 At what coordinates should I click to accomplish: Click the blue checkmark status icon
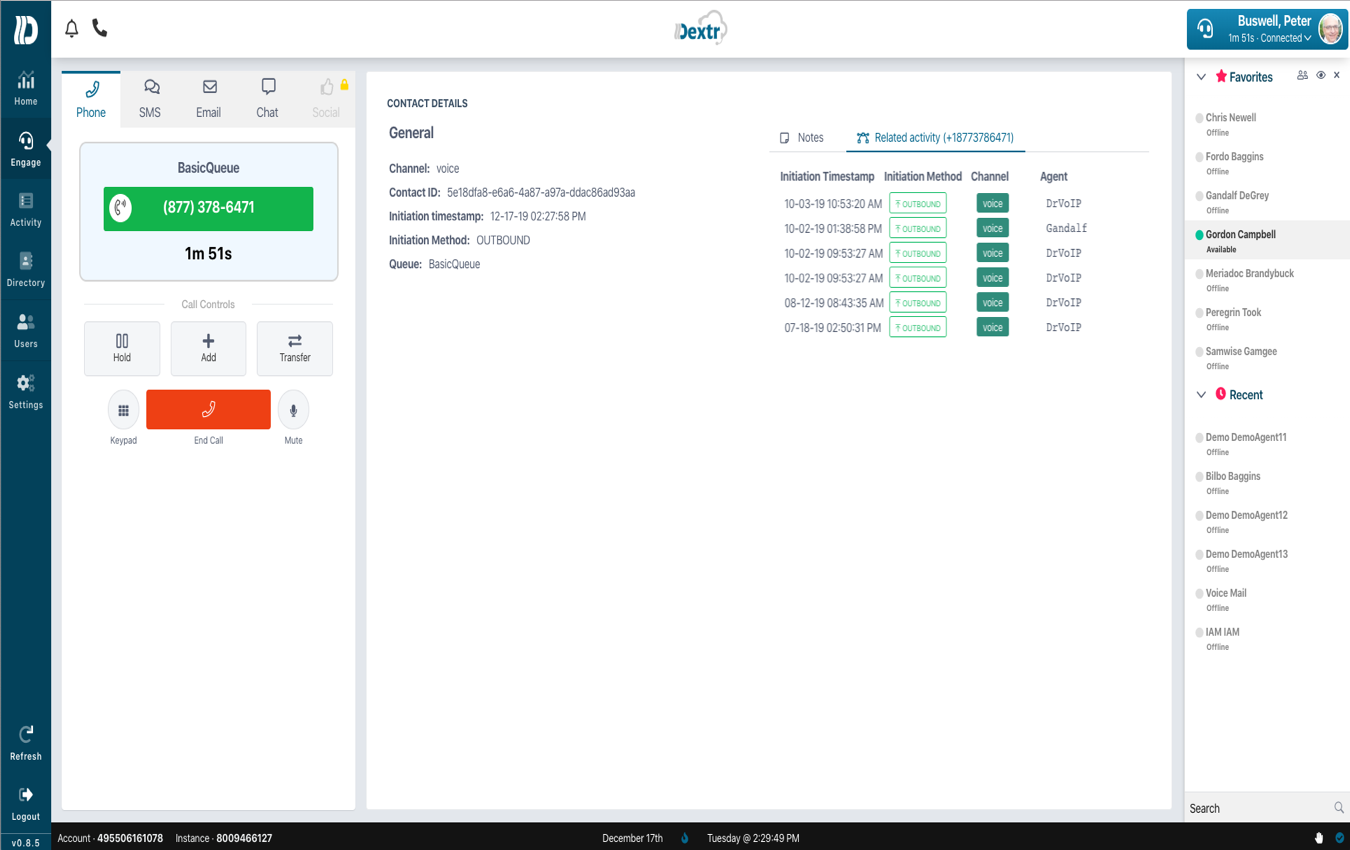(x=1339, y=838)
